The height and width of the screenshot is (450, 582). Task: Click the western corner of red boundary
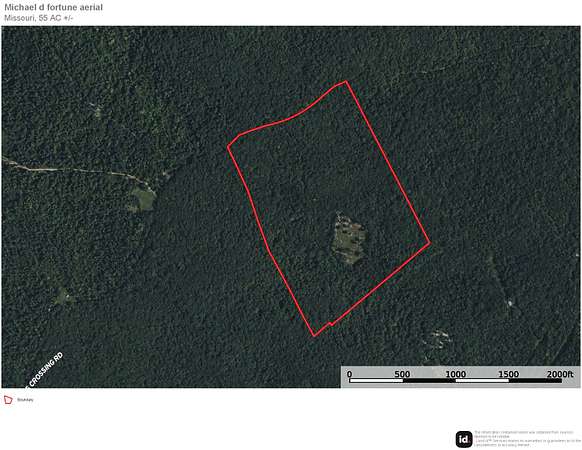(x=228, y=147)
